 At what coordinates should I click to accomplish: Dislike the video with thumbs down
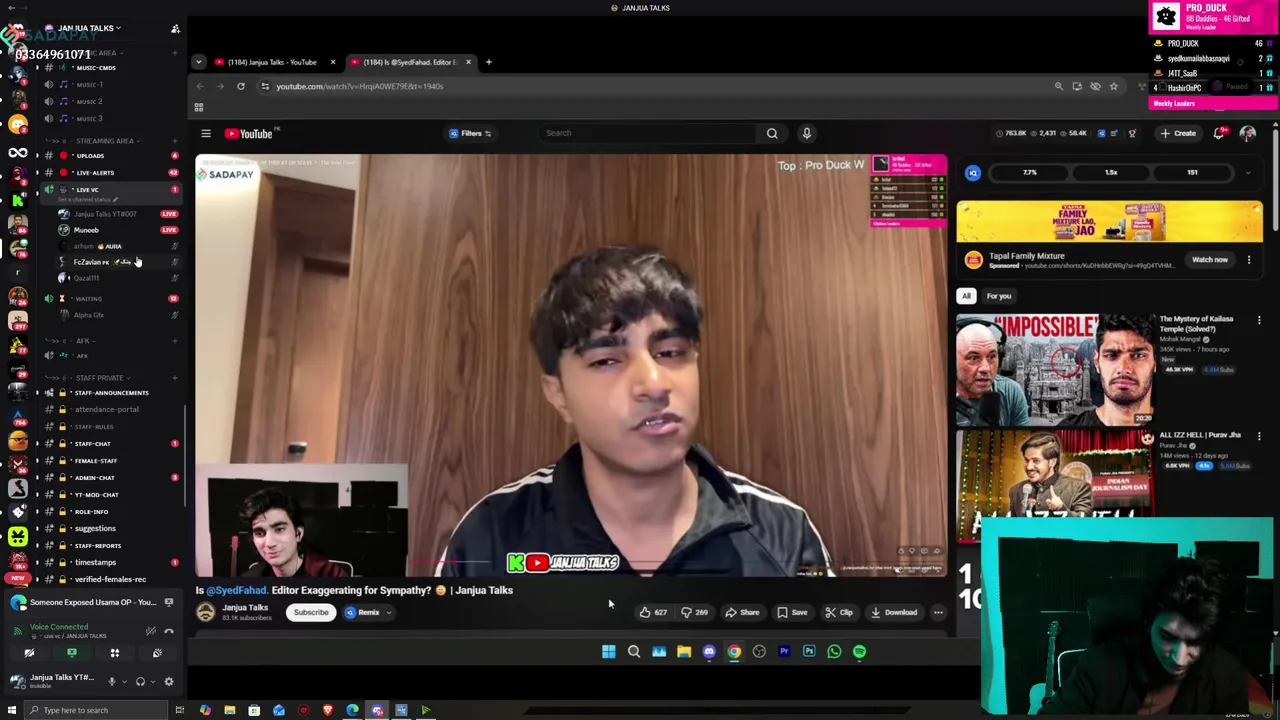click(x=695, y=612)
